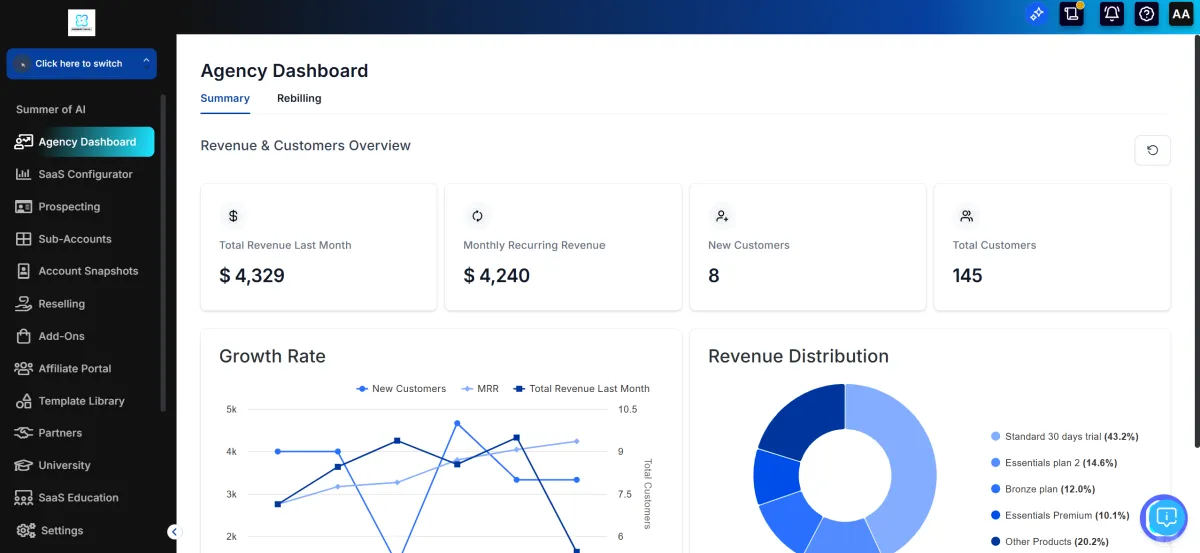Toggle MRR series in chart legend
The image size is (1200, 553).
pos(480,389)
